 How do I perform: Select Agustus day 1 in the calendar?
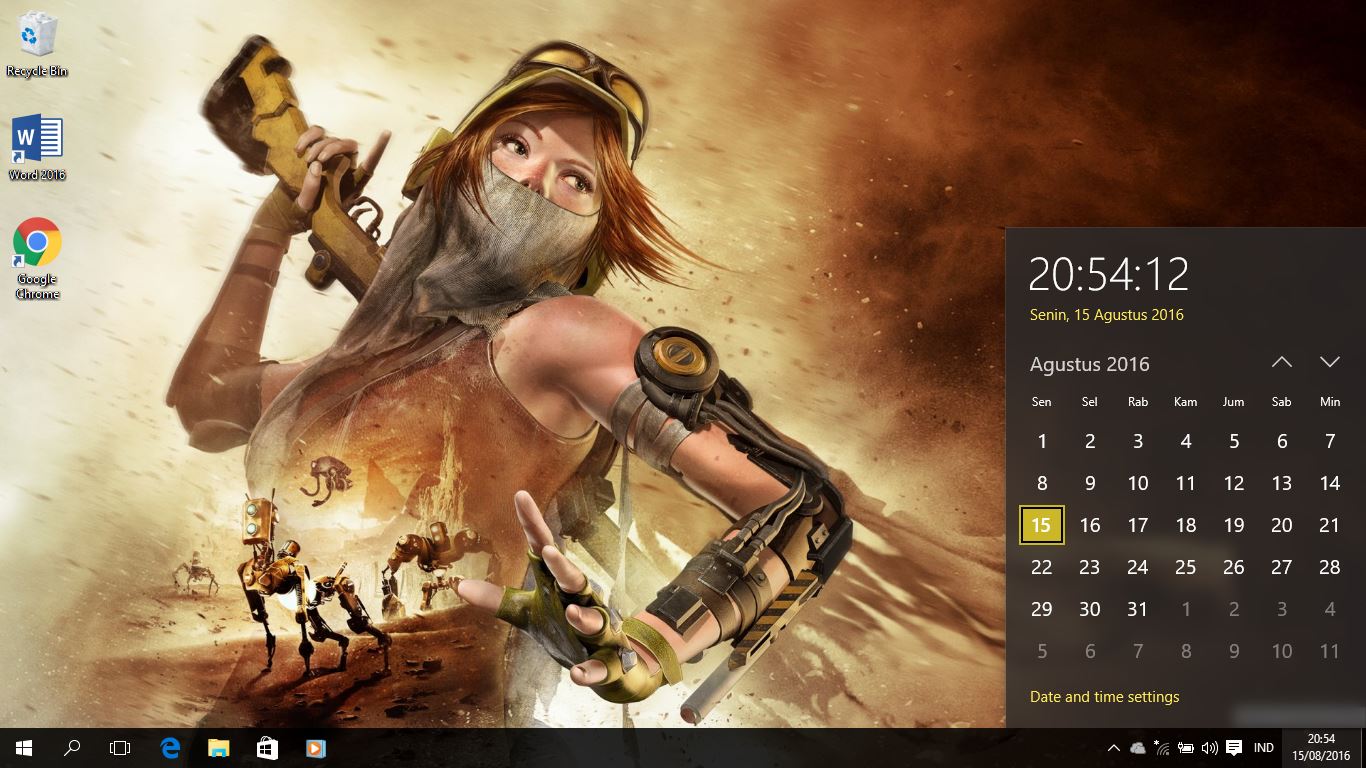(1041, 441)
